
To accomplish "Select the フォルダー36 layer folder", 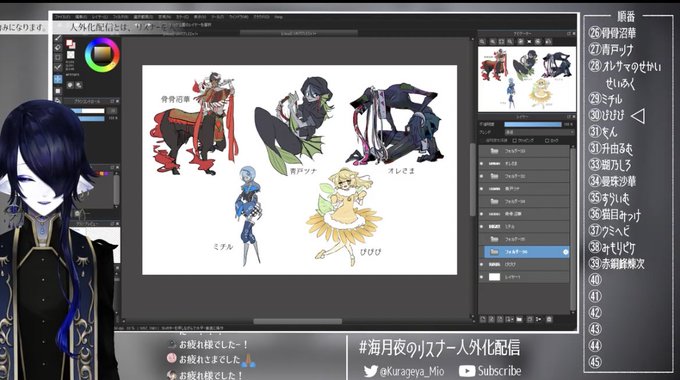I will (526, 252).
